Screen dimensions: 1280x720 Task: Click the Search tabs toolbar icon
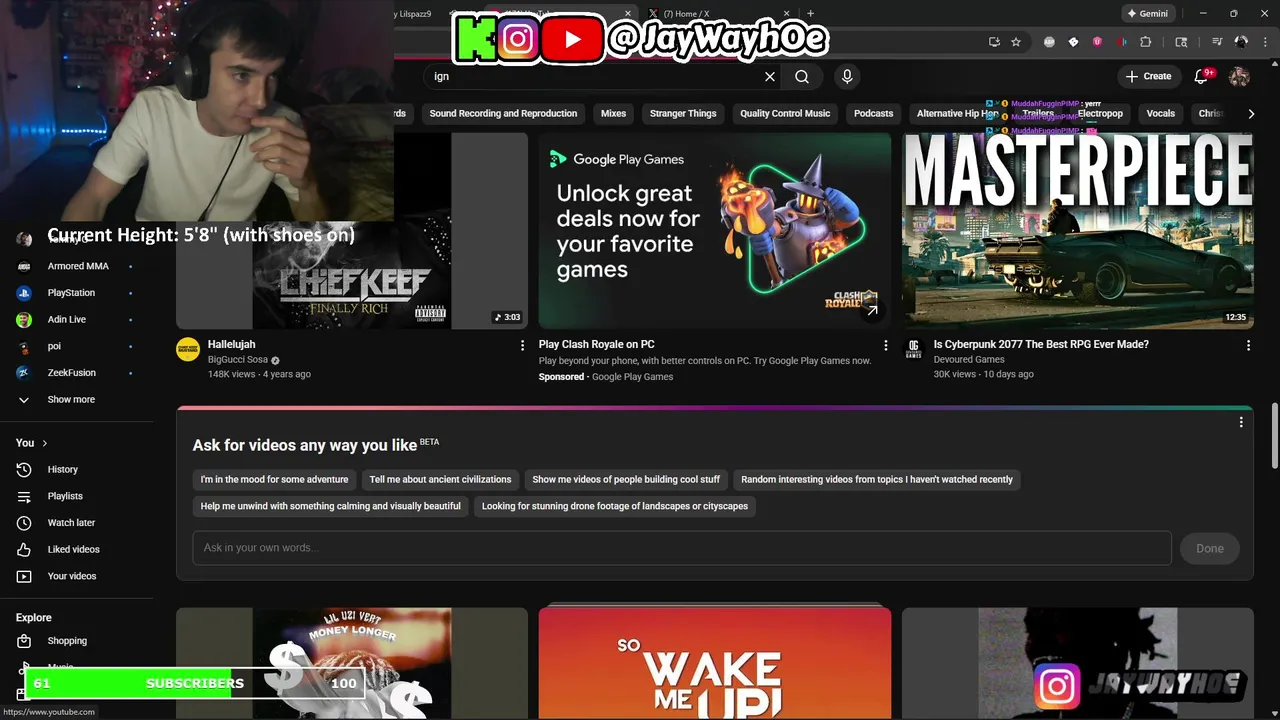(x=1181, y=42)
